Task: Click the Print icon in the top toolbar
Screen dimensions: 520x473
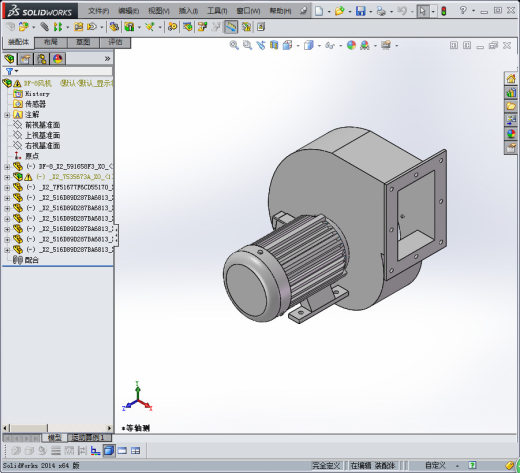Action: 381,11
